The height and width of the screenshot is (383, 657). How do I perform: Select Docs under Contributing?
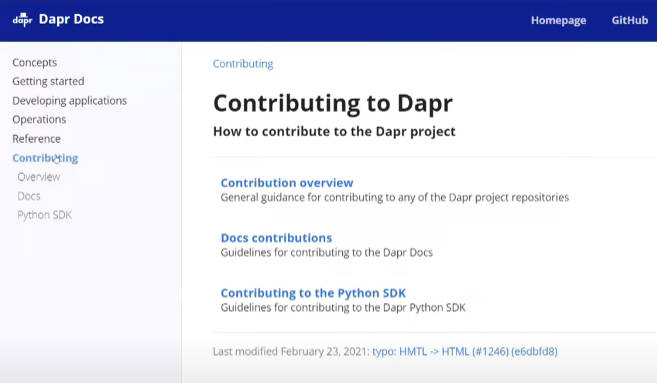[x=29, y=196]
